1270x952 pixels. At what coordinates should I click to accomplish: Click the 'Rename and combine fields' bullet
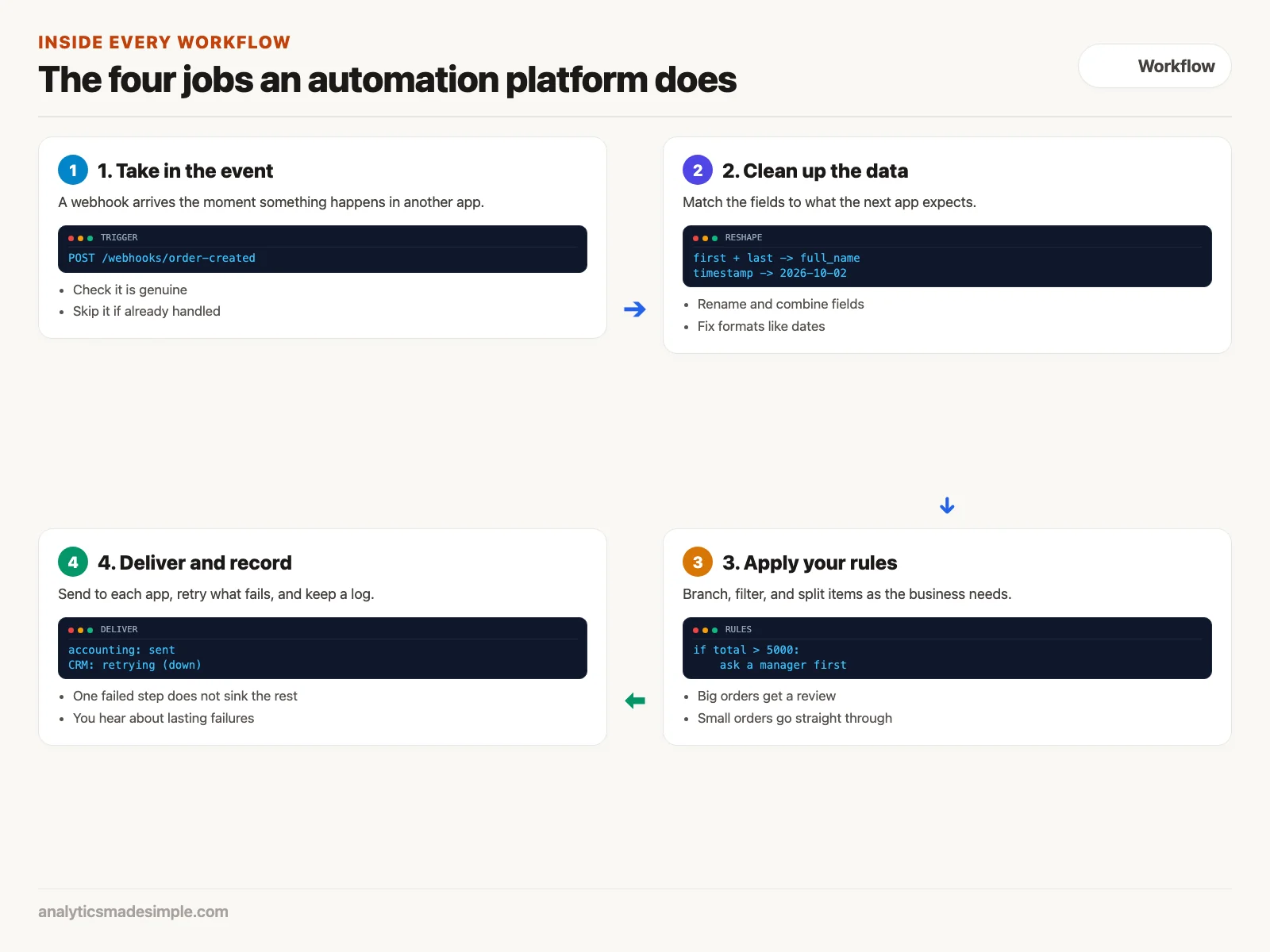781,304
